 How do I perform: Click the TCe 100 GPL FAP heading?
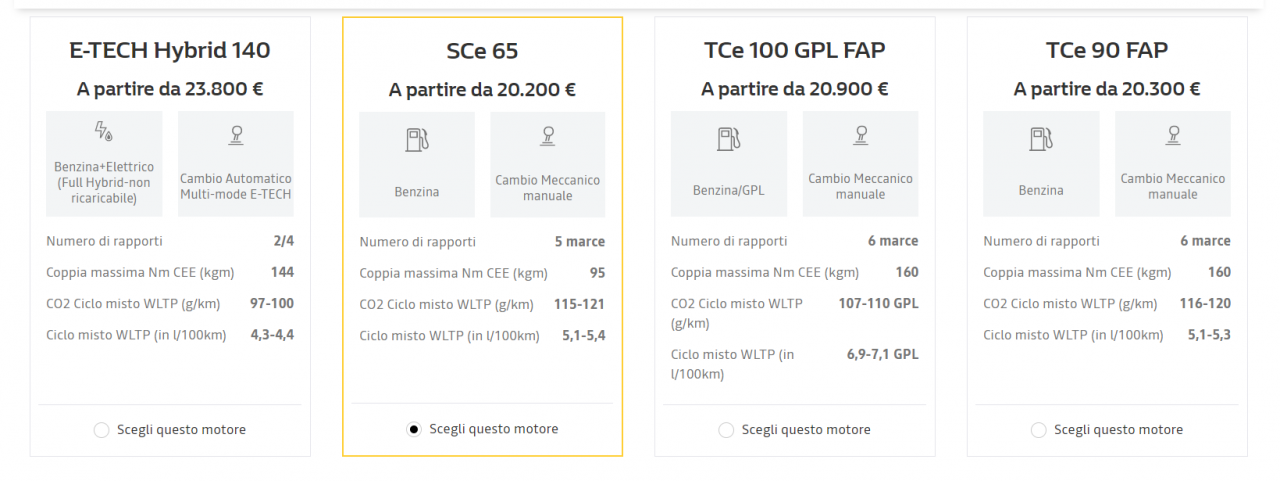(x=795, y=50)
